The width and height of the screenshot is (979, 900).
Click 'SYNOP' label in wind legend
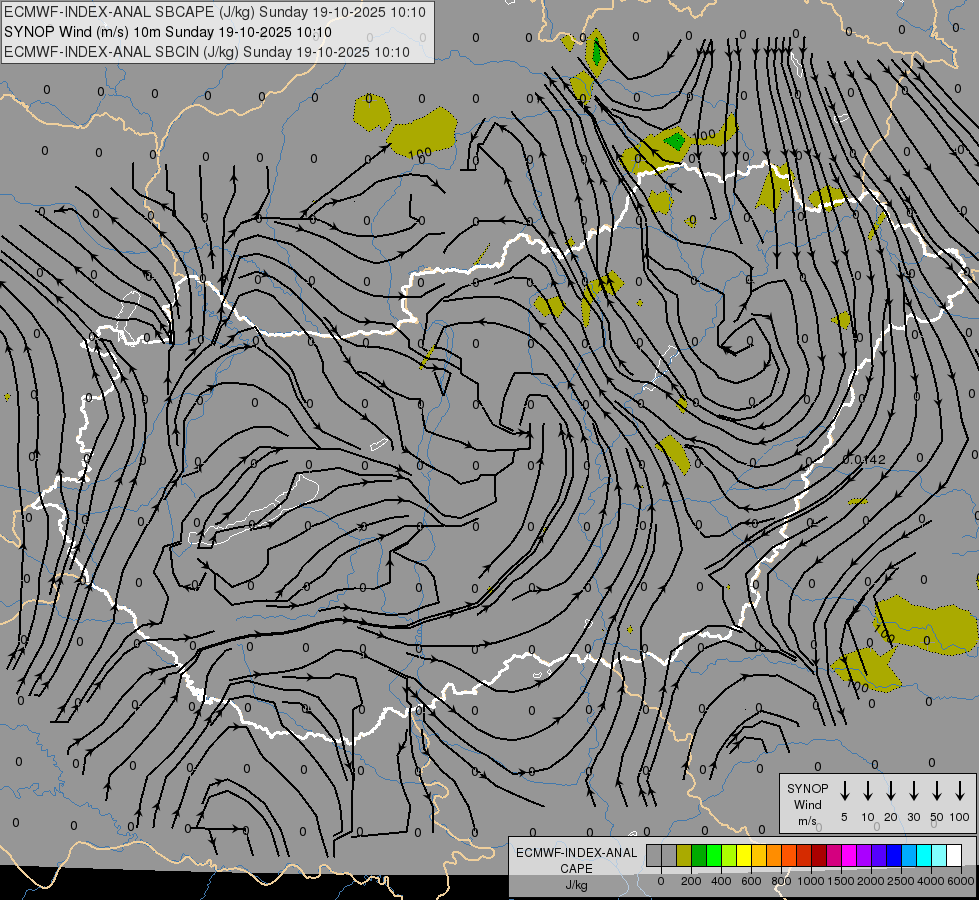pyautogui.click(x=807, y=788)
